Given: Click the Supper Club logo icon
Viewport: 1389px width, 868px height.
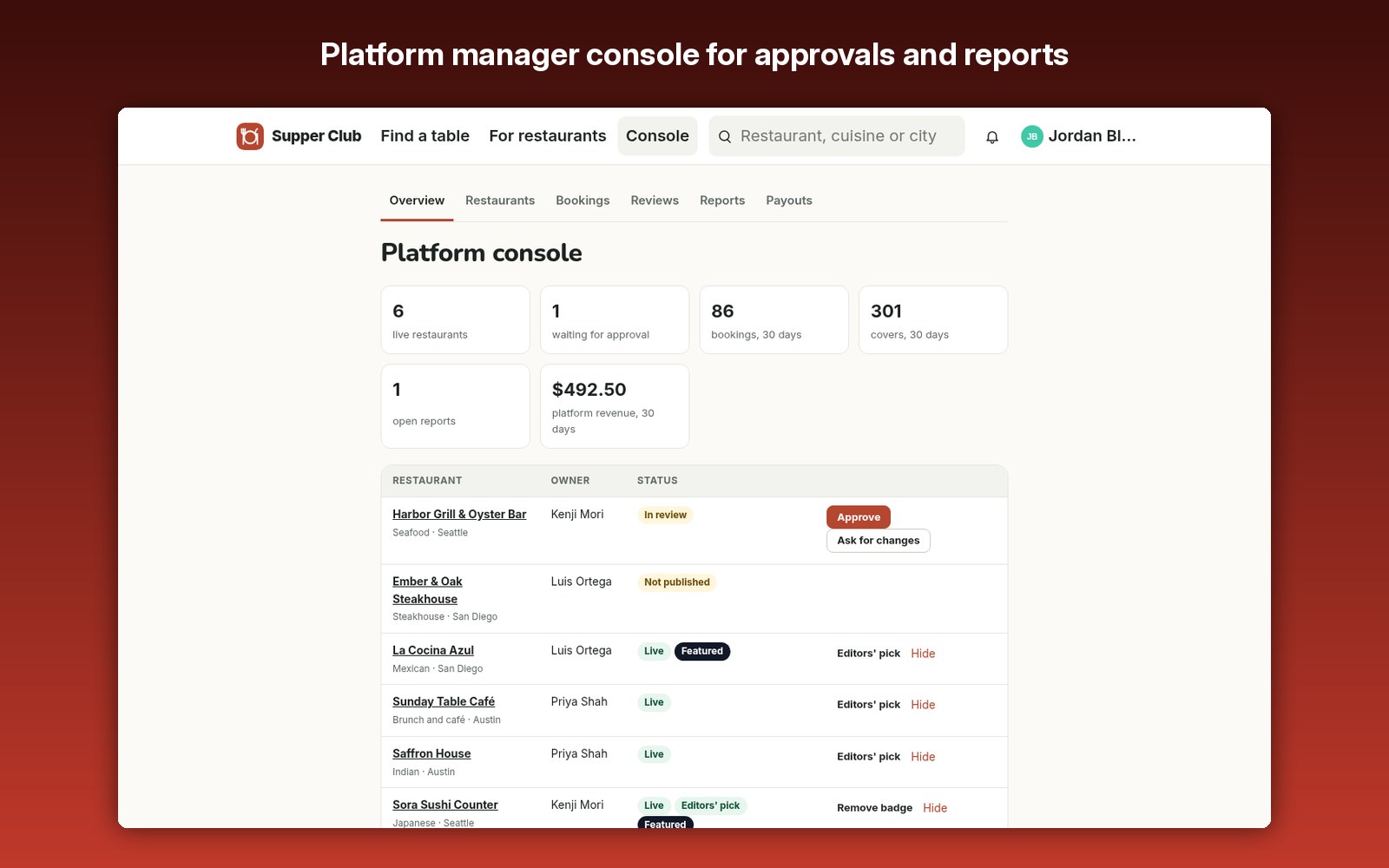Looking at the screenshot, I should [x=250, y=136].
